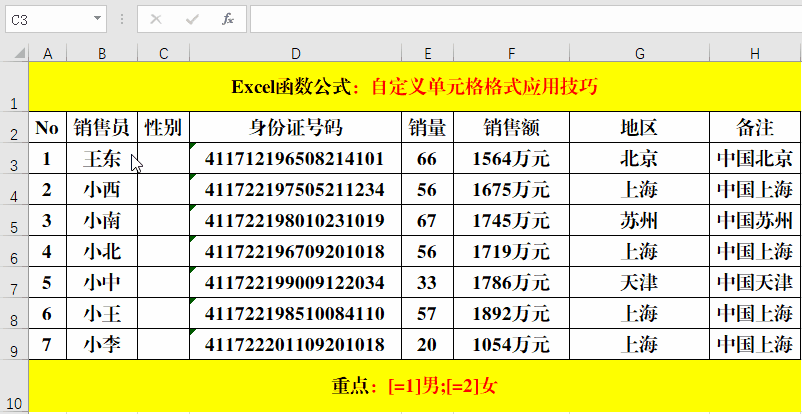
Task: Select column E header
Action: pos(428,53)
